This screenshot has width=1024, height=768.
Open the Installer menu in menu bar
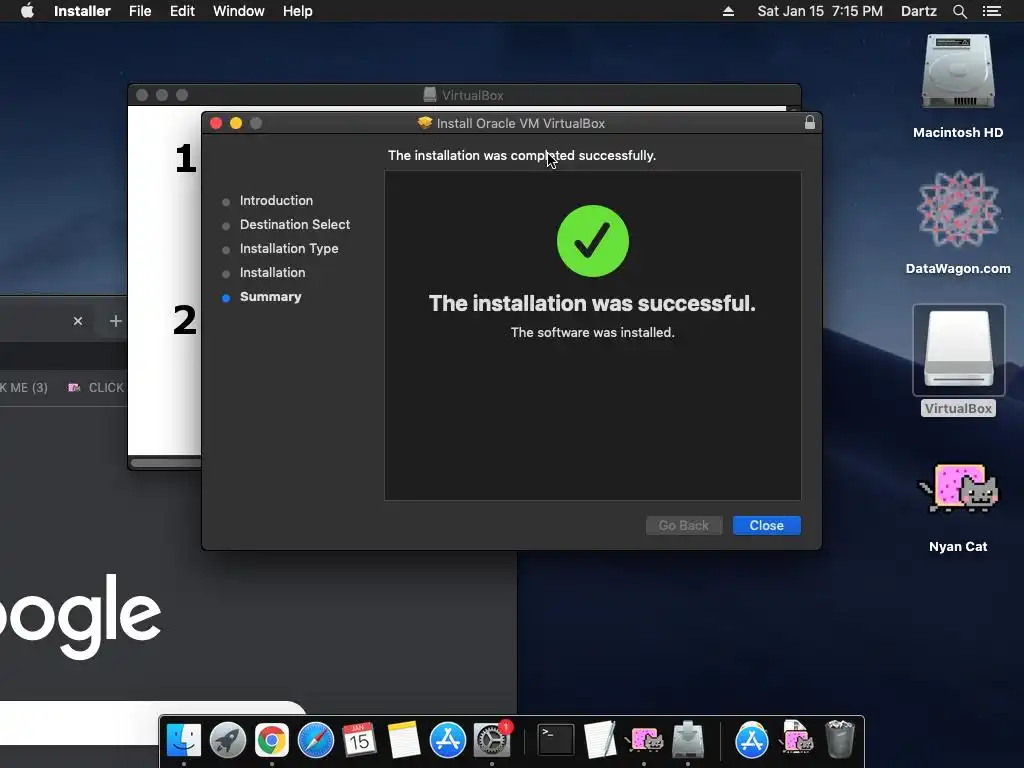[x=82, y=11]
